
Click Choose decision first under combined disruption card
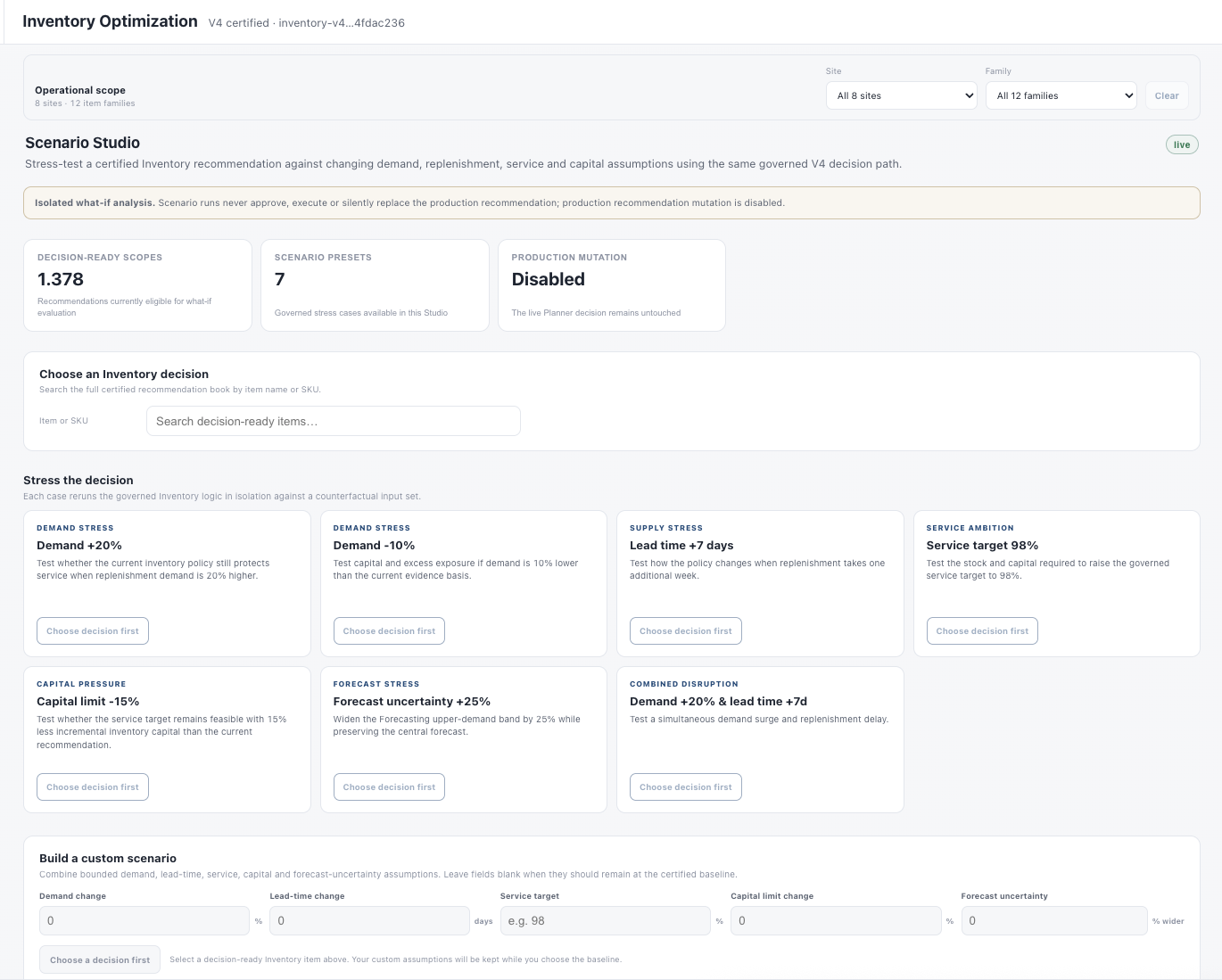tap(686, 787)
